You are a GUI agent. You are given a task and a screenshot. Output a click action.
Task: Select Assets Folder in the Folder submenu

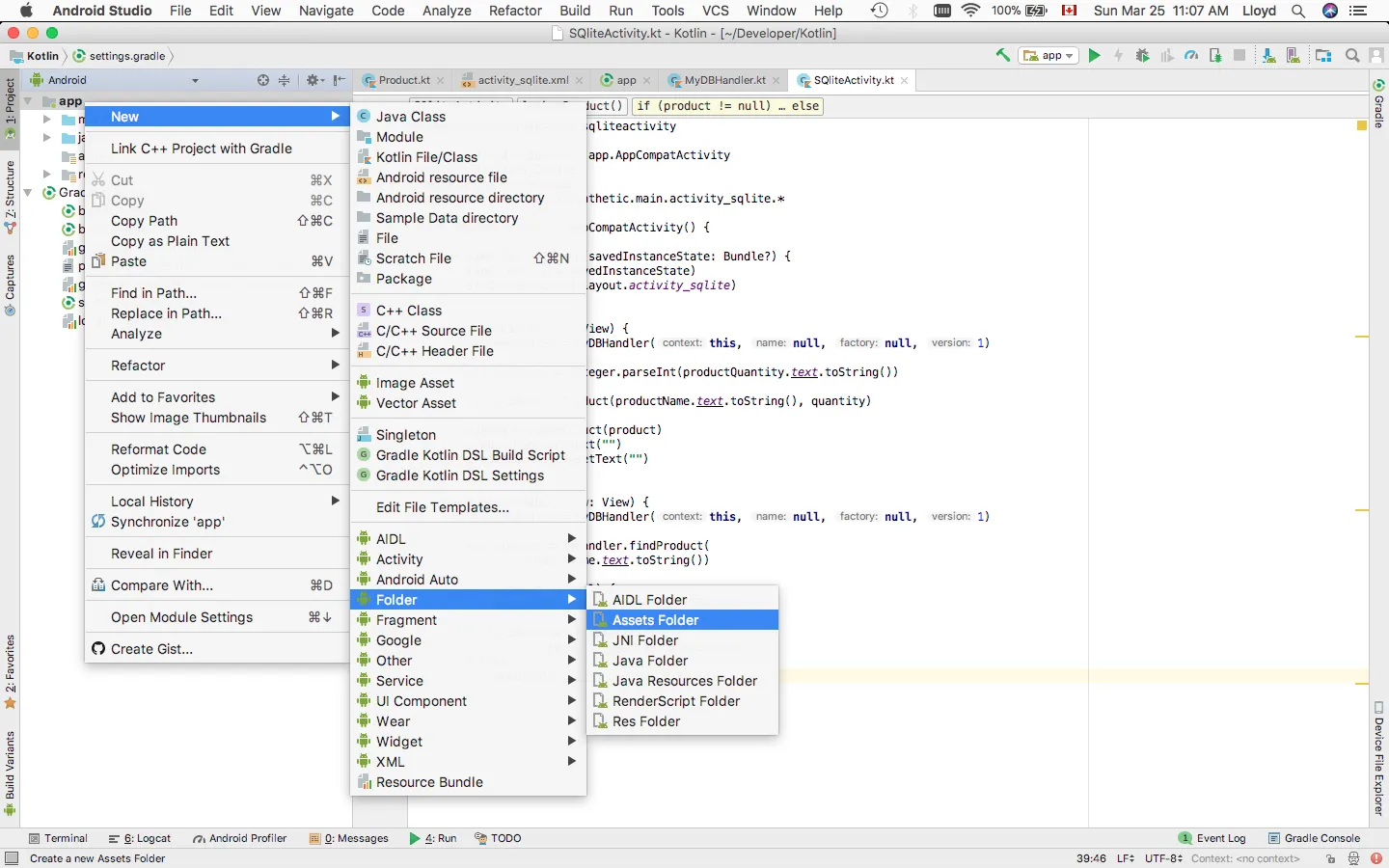[x=655, y=620]
